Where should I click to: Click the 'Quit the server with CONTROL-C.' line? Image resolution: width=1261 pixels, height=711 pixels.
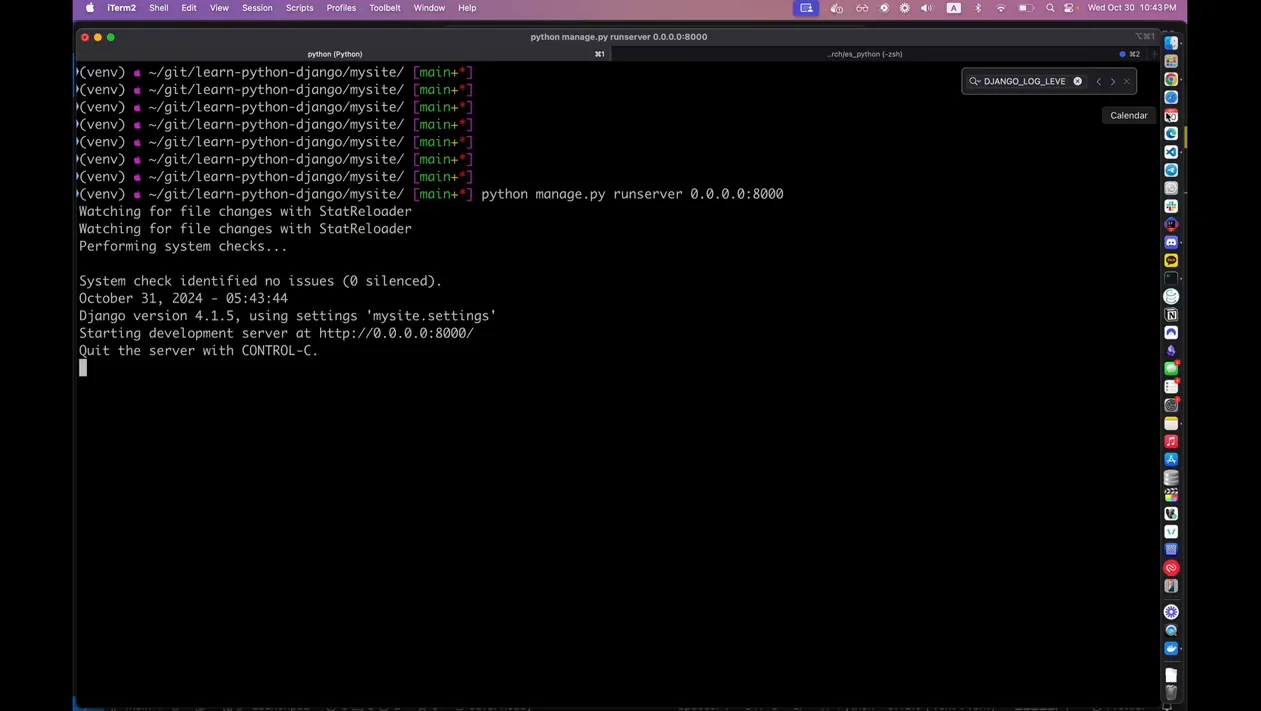click(x=199, y=351)
